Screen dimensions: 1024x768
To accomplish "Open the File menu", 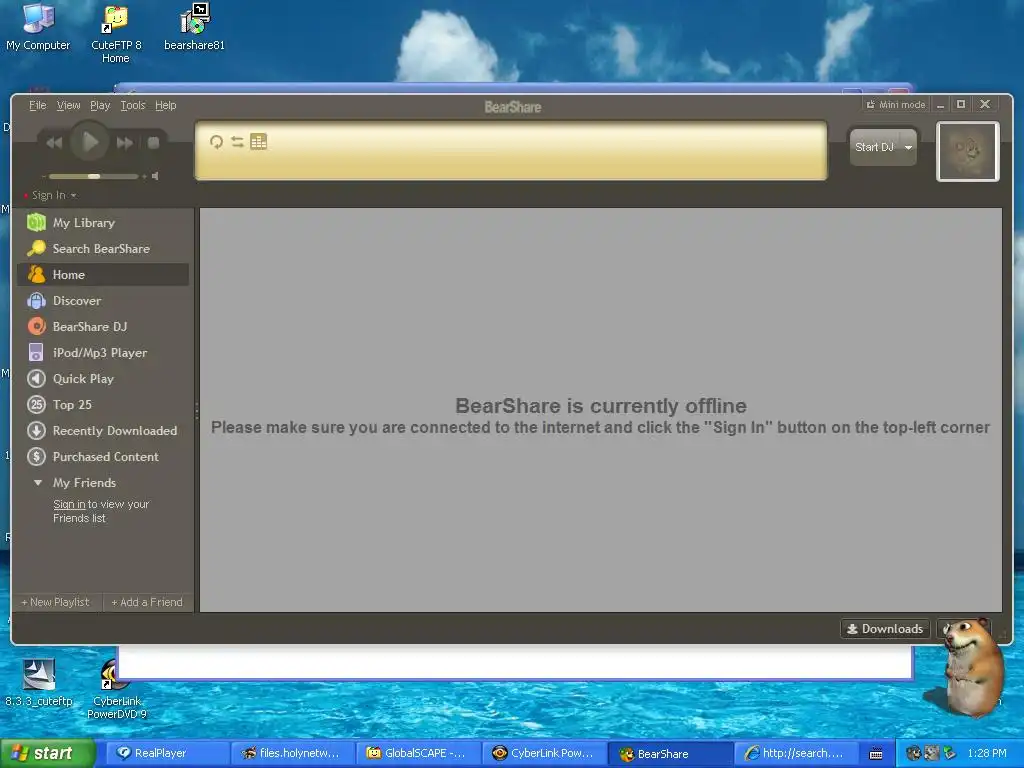I will tap(38, 105).
